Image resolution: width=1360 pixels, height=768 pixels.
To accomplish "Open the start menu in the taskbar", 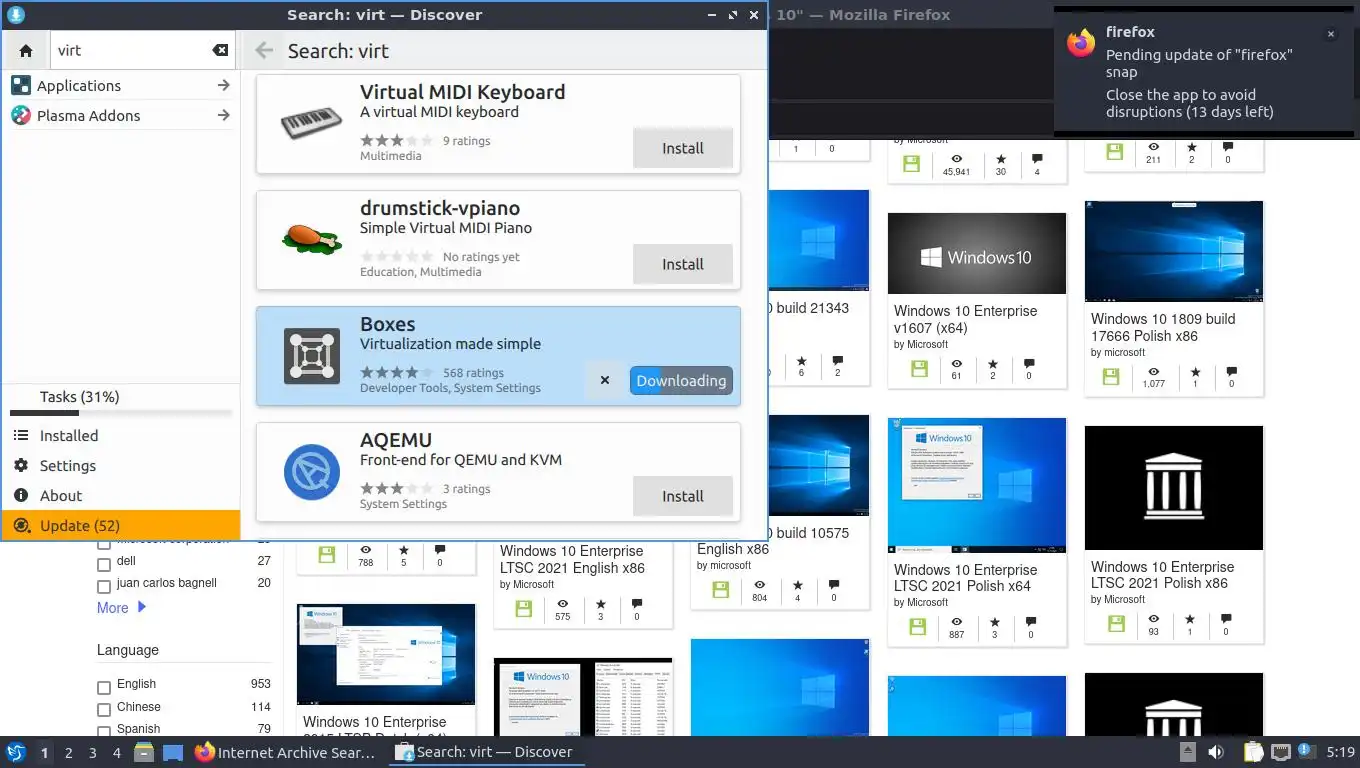I will [16, 752].
